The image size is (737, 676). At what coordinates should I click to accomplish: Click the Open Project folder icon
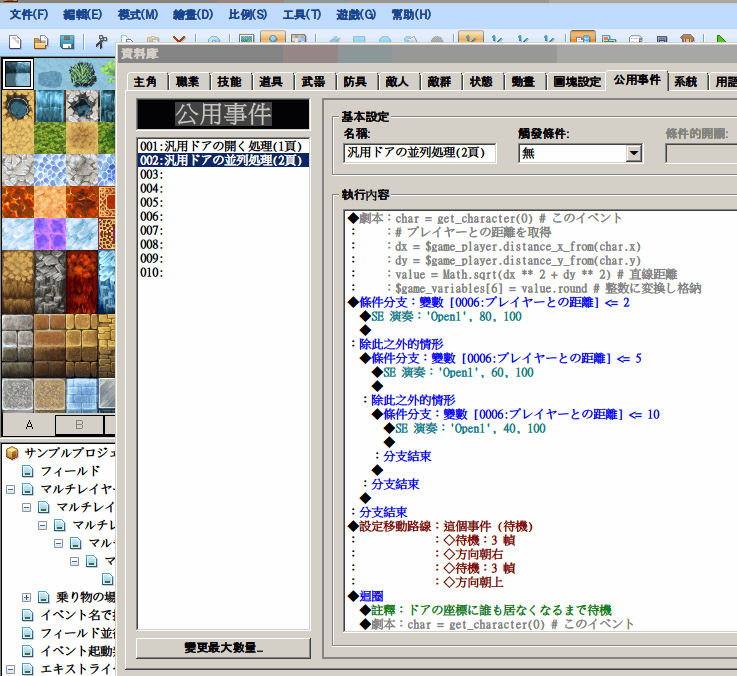[x=41, y=42]
